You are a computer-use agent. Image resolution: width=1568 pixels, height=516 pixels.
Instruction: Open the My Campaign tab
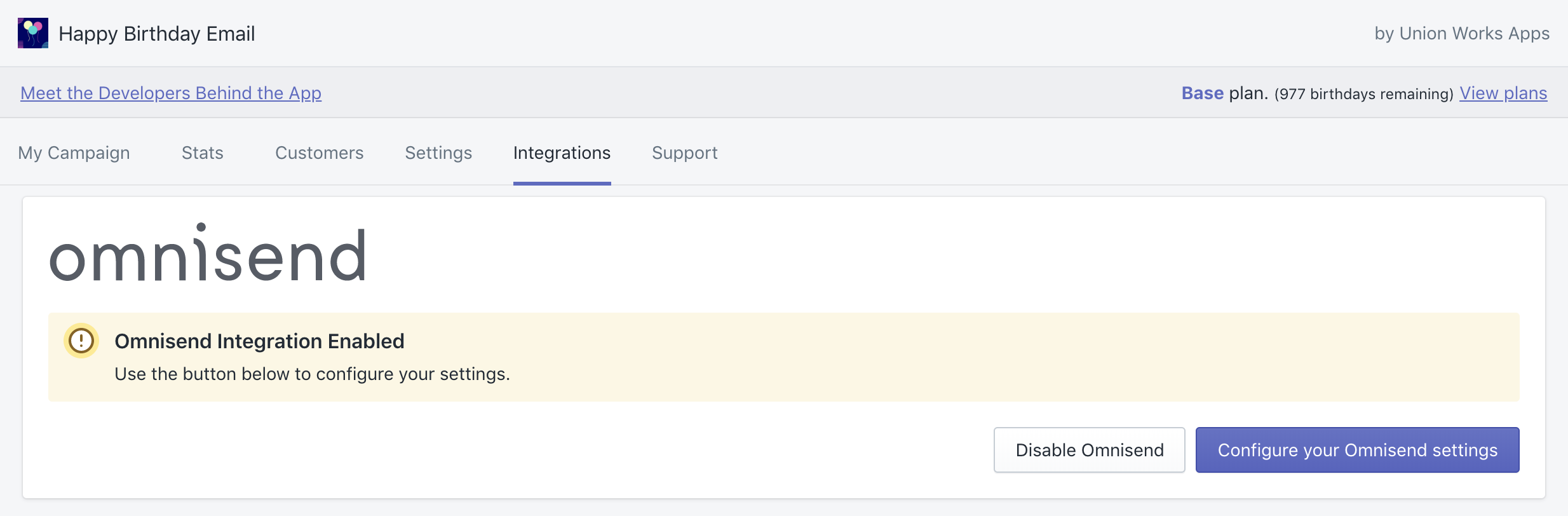click(74, 153)
